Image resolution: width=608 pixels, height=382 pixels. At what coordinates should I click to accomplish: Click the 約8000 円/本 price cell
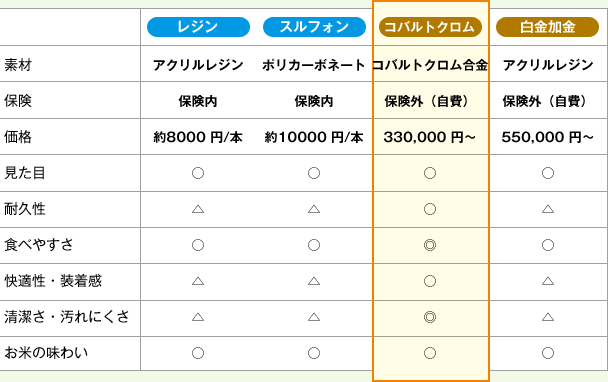[198, 137]
